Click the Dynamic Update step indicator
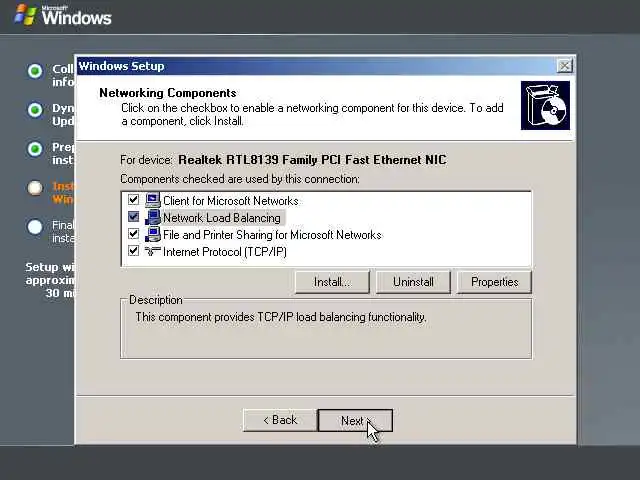640x480 pixels. click(x=35, y=110)
